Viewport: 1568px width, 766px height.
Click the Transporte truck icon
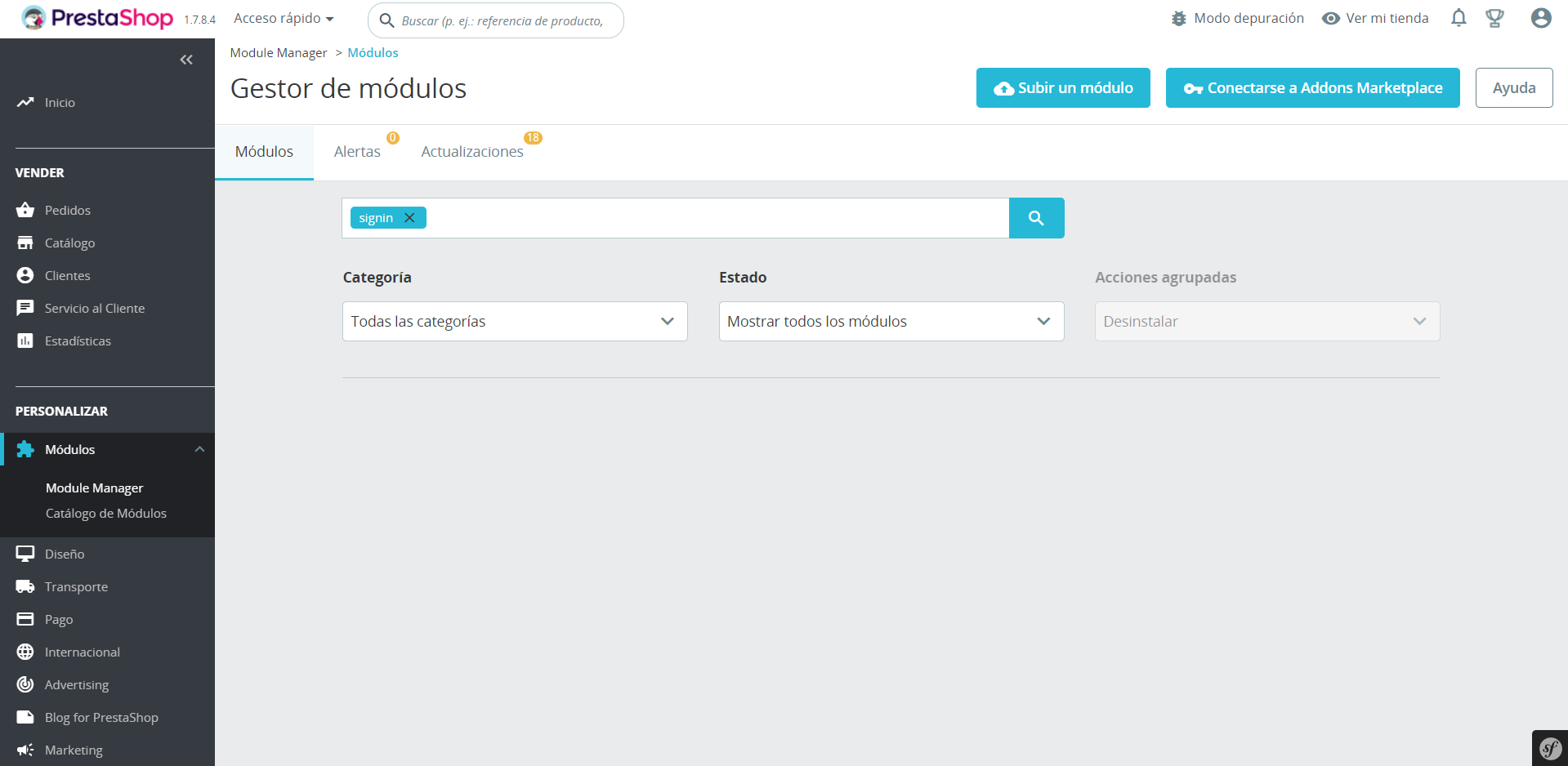[25, 586]
